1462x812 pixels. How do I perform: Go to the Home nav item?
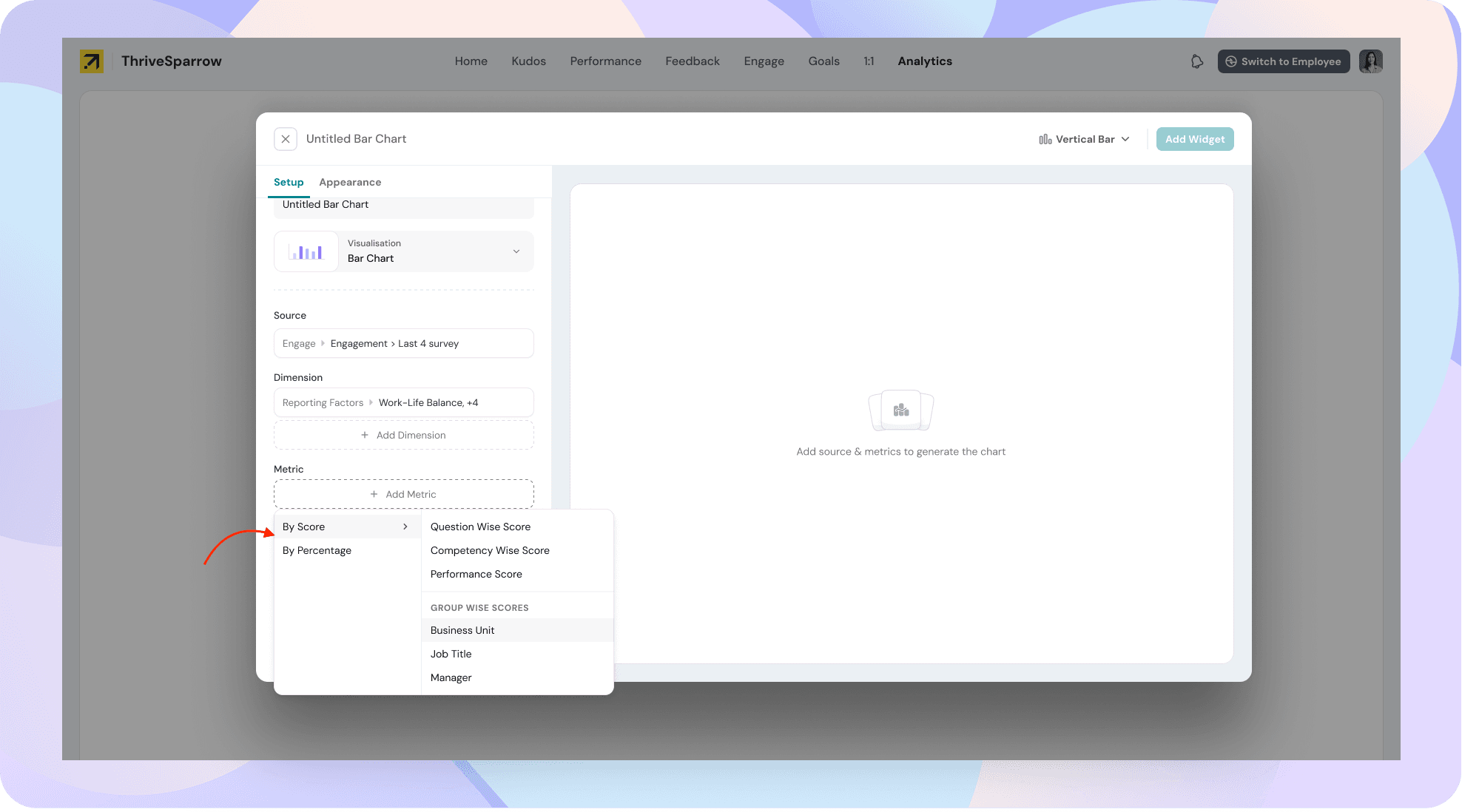pos(471,61)
